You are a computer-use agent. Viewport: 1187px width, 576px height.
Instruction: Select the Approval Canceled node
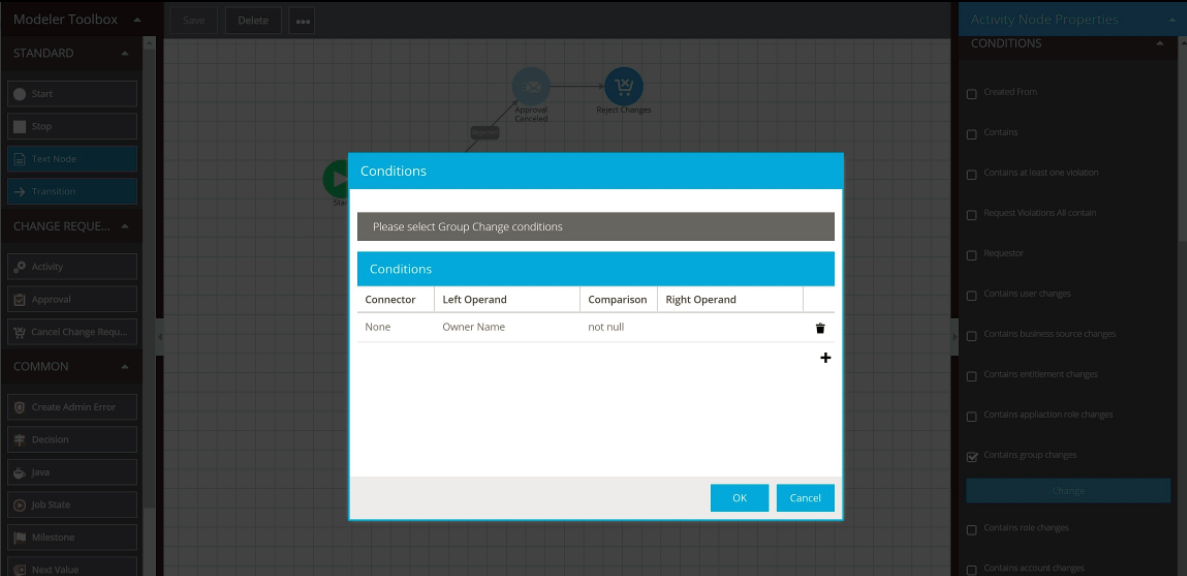pyautogui.click(x=531, y=86)
